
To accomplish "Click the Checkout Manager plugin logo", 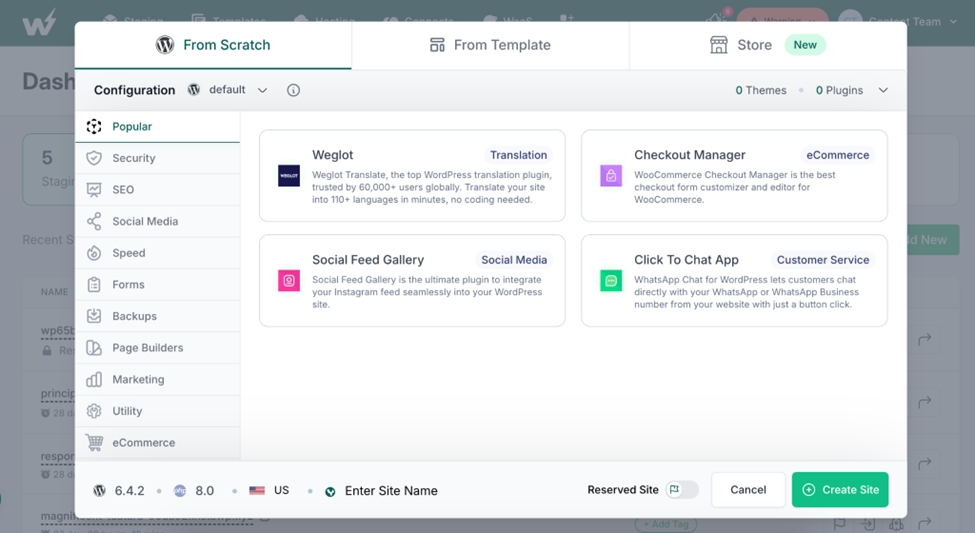I will pyautogui.click(x=611, y=176).
